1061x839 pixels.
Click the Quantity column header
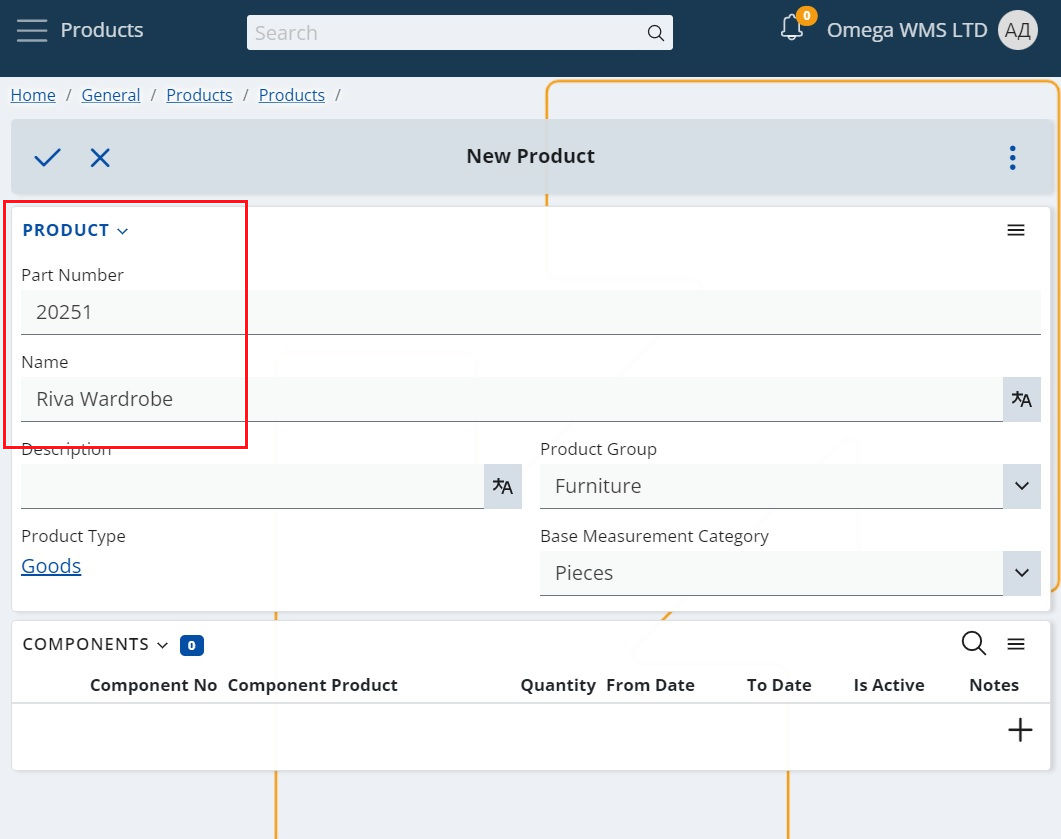tap(558, 685)
